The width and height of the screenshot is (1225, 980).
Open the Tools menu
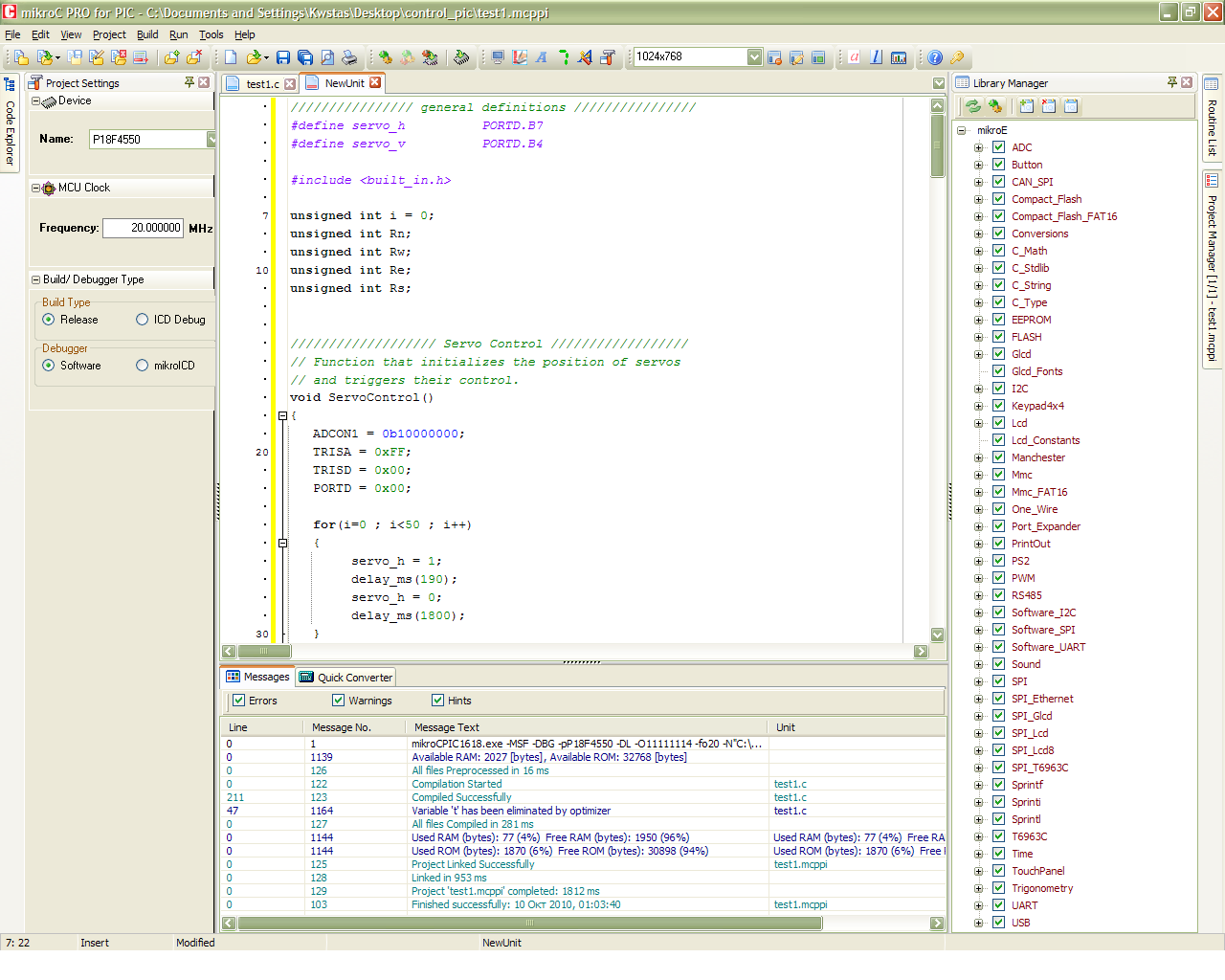(x=211, y=34)
